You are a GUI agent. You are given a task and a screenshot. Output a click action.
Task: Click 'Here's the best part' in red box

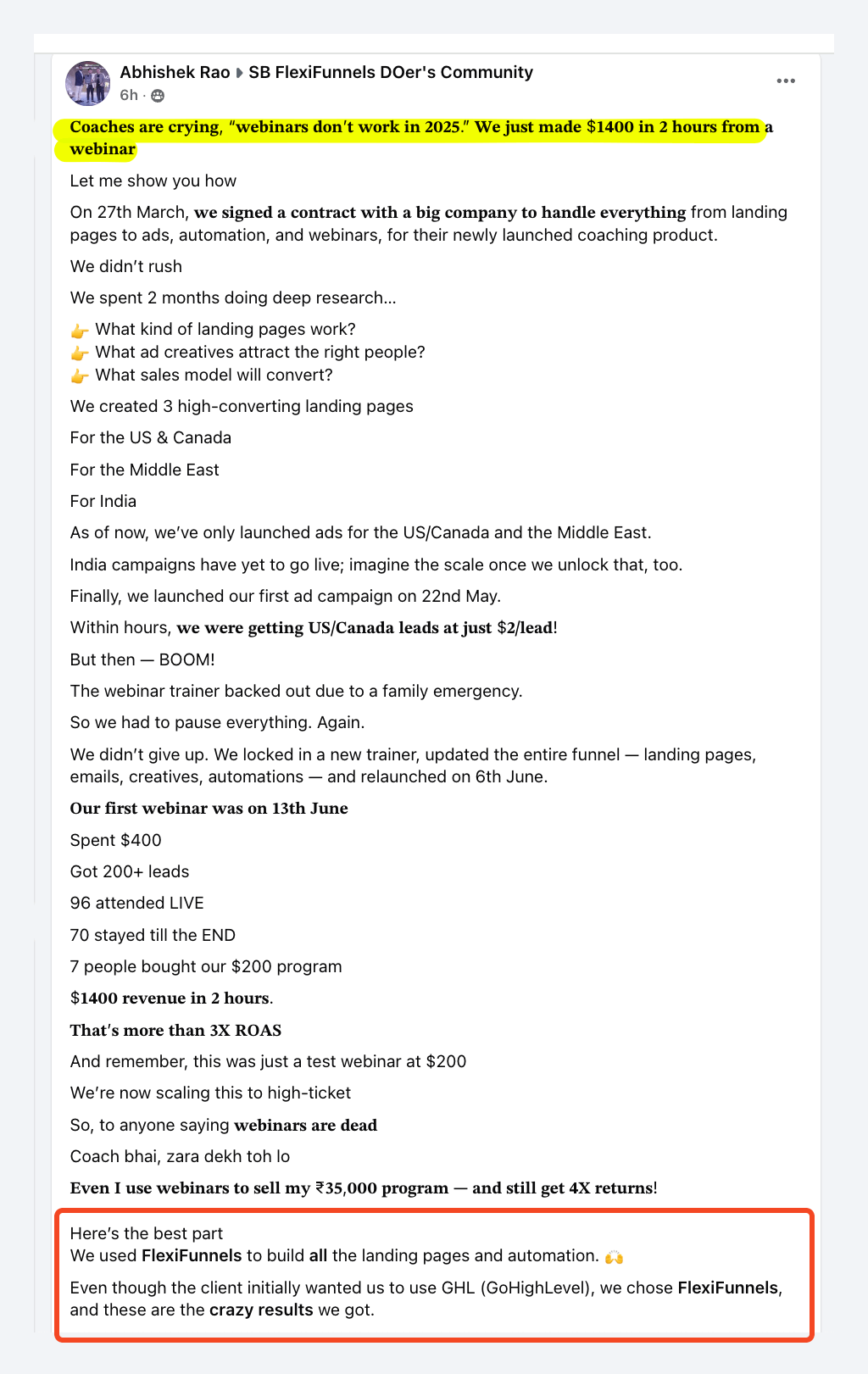[x=146, y=1233]
